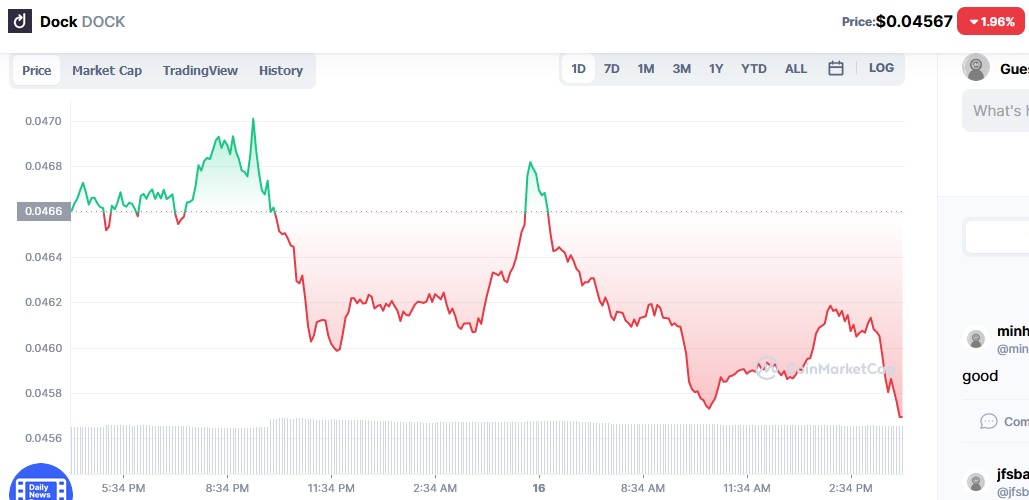Click the empty search box above comments
The width and height of the screenshot is (1029, 500).
996,236
